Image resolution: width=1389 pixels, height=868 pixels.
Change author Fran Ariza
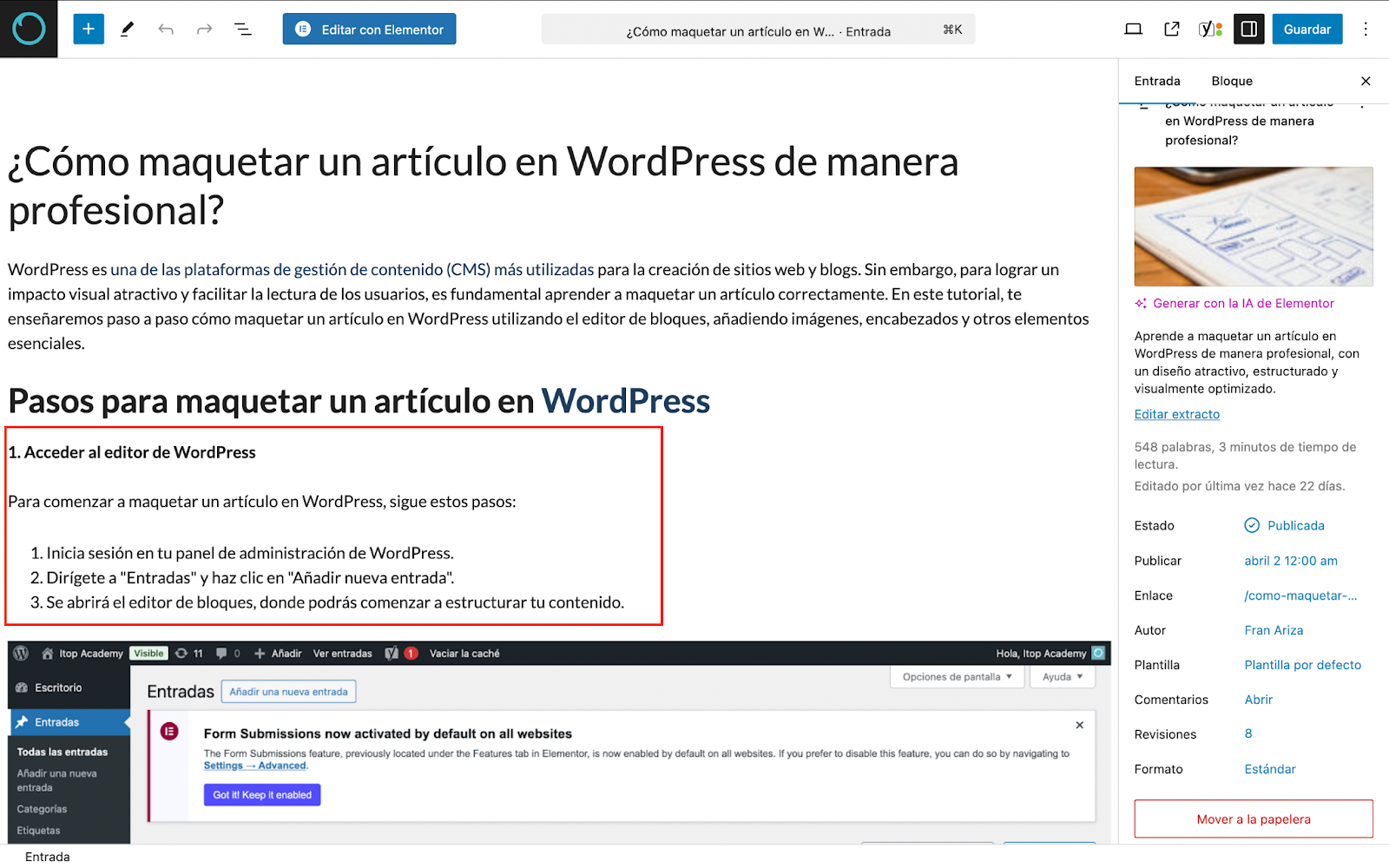(x=1274, y=631)
